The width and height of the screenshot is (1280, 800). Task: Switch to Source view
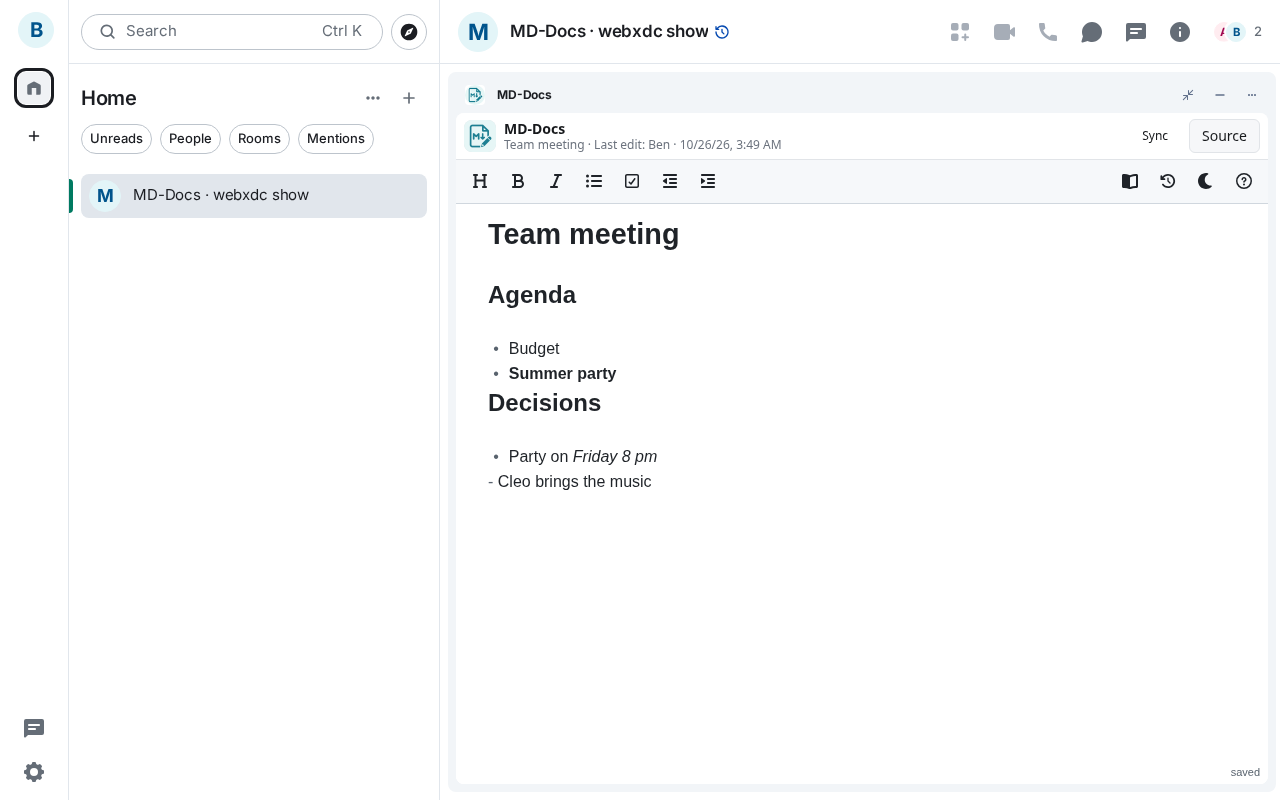click(1224, 136)
